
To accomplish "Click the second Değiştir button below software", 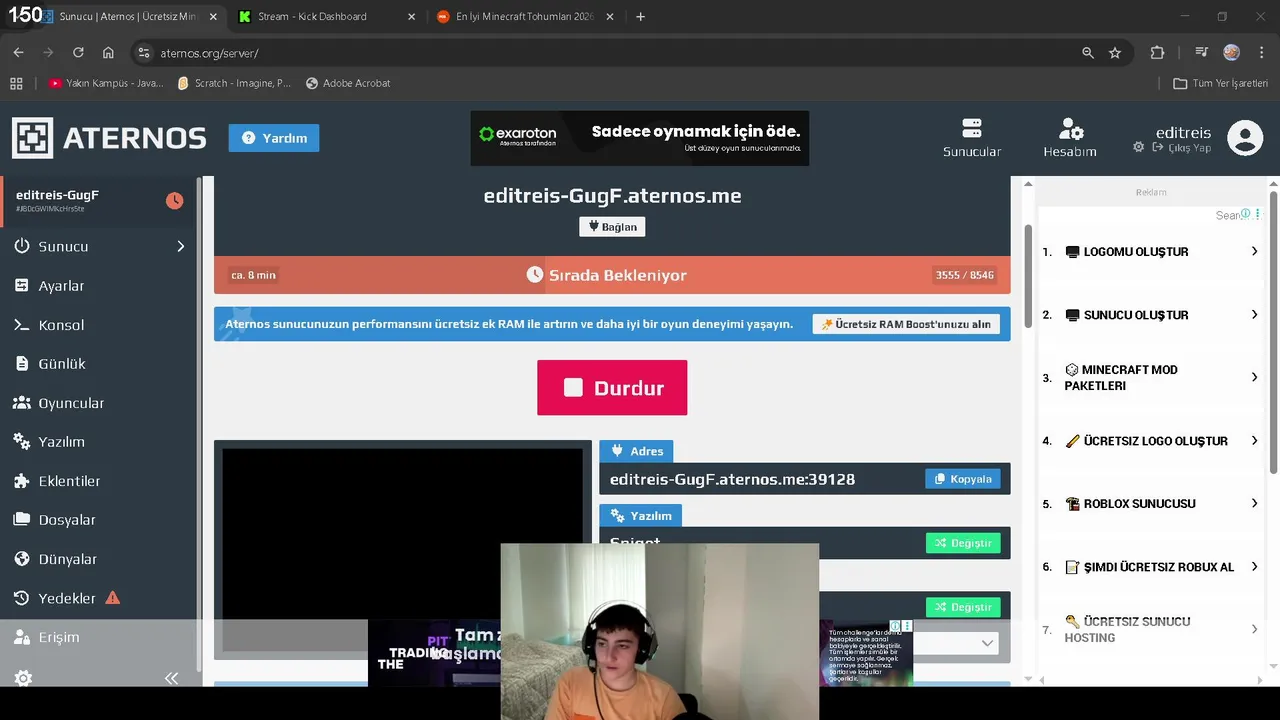I will (963, 607).
